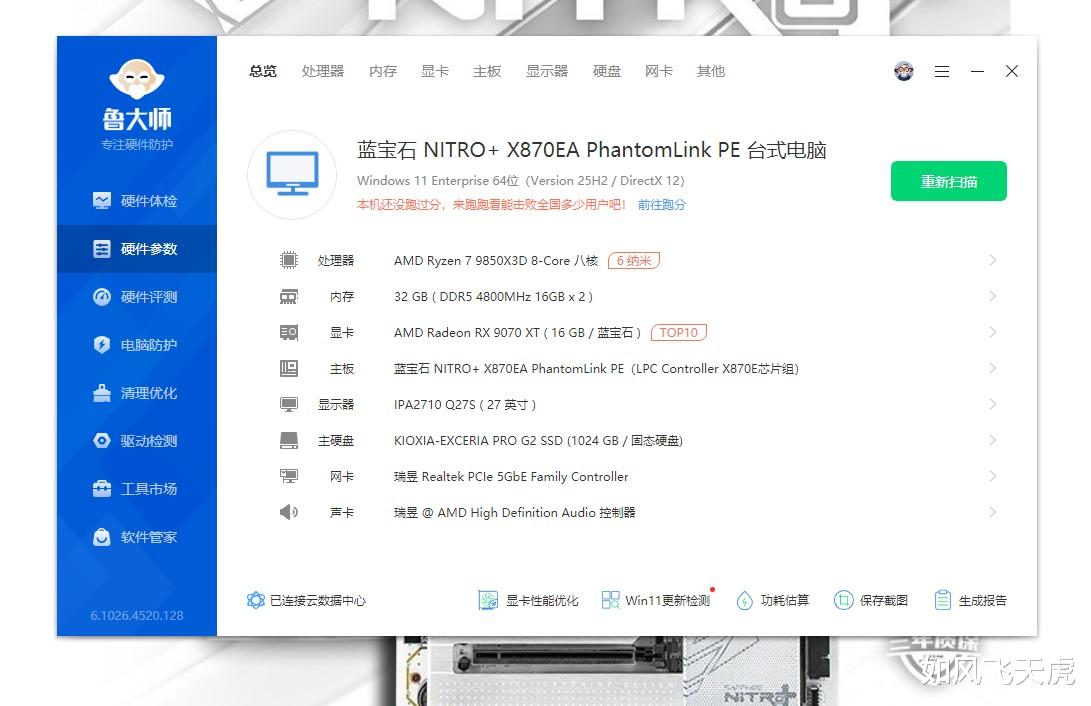The height and width of the screenshot is (706, 1091).
Task: Run Win11更新检测
Action: [x=656, y=600]
